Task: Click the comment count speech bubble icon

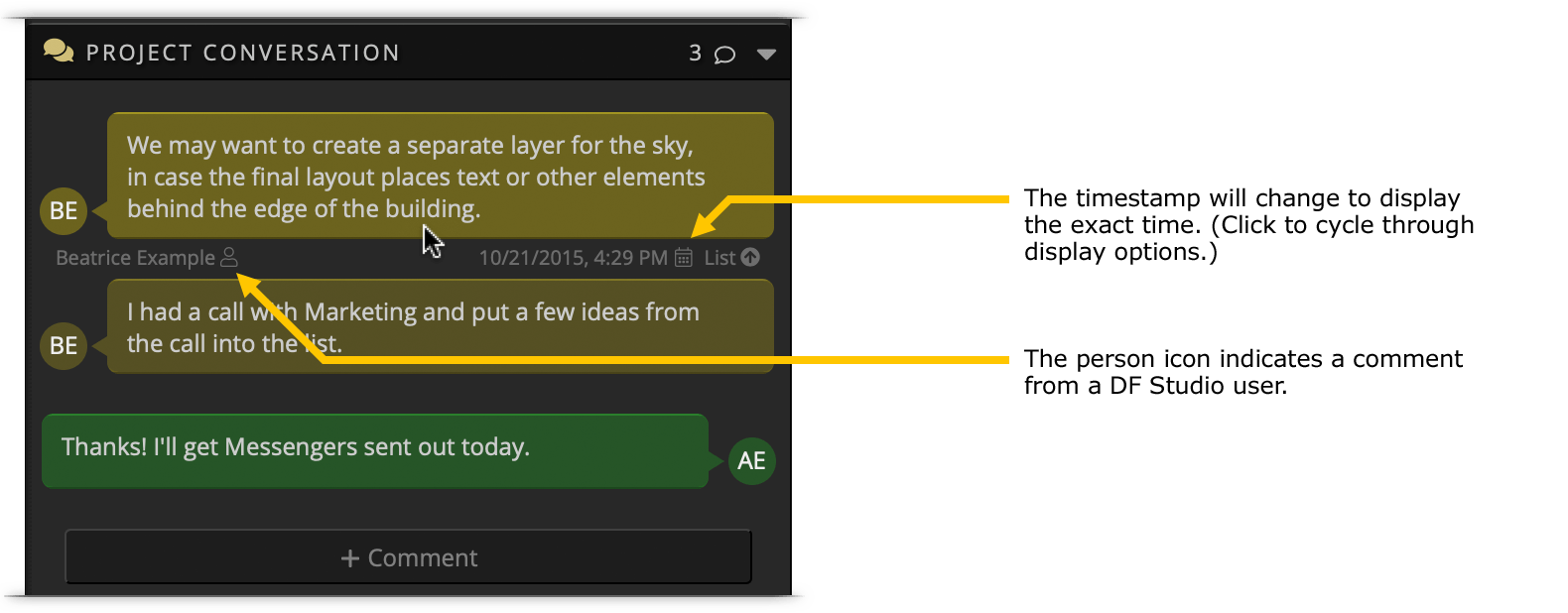Action: pyautogui.click(x=725, y=55)
